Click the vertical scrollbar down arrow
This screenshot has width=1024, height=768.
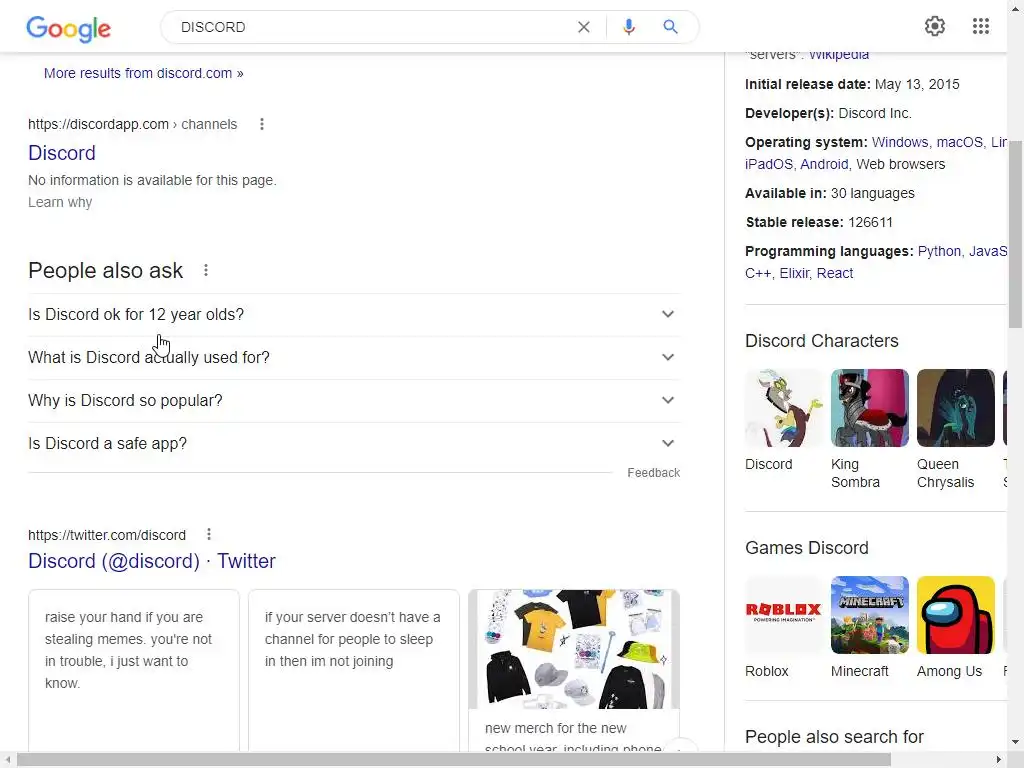pyautogui.click(x=1016, y=743)
